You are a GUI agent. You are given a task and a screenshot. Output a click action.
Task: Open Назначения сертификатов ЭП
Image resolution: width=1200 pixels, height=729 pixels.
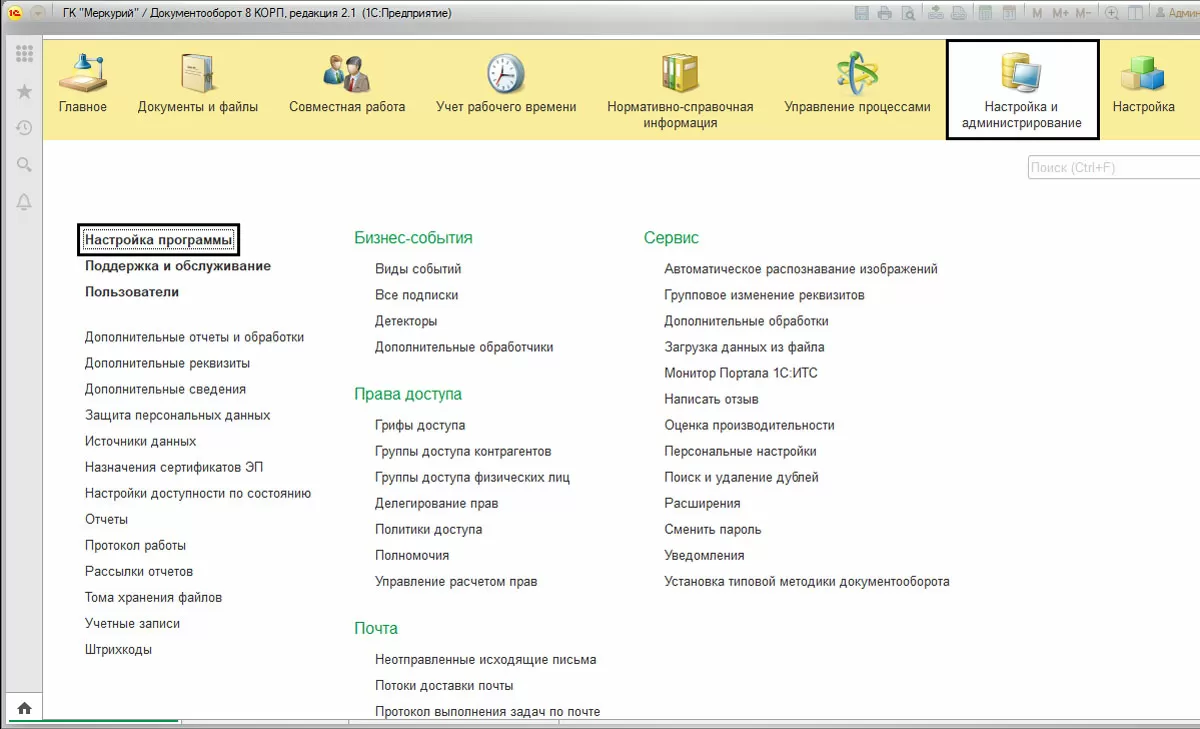[x=174, y=467]
